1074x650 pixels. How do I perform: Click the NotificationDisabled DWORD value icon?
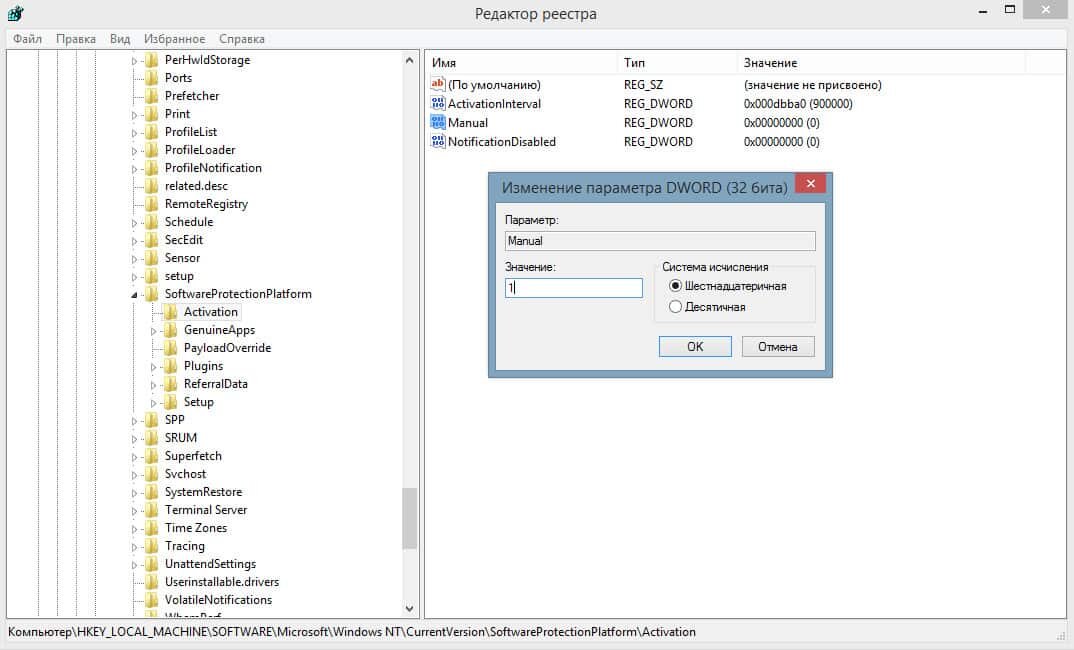(x=437, y=141)
